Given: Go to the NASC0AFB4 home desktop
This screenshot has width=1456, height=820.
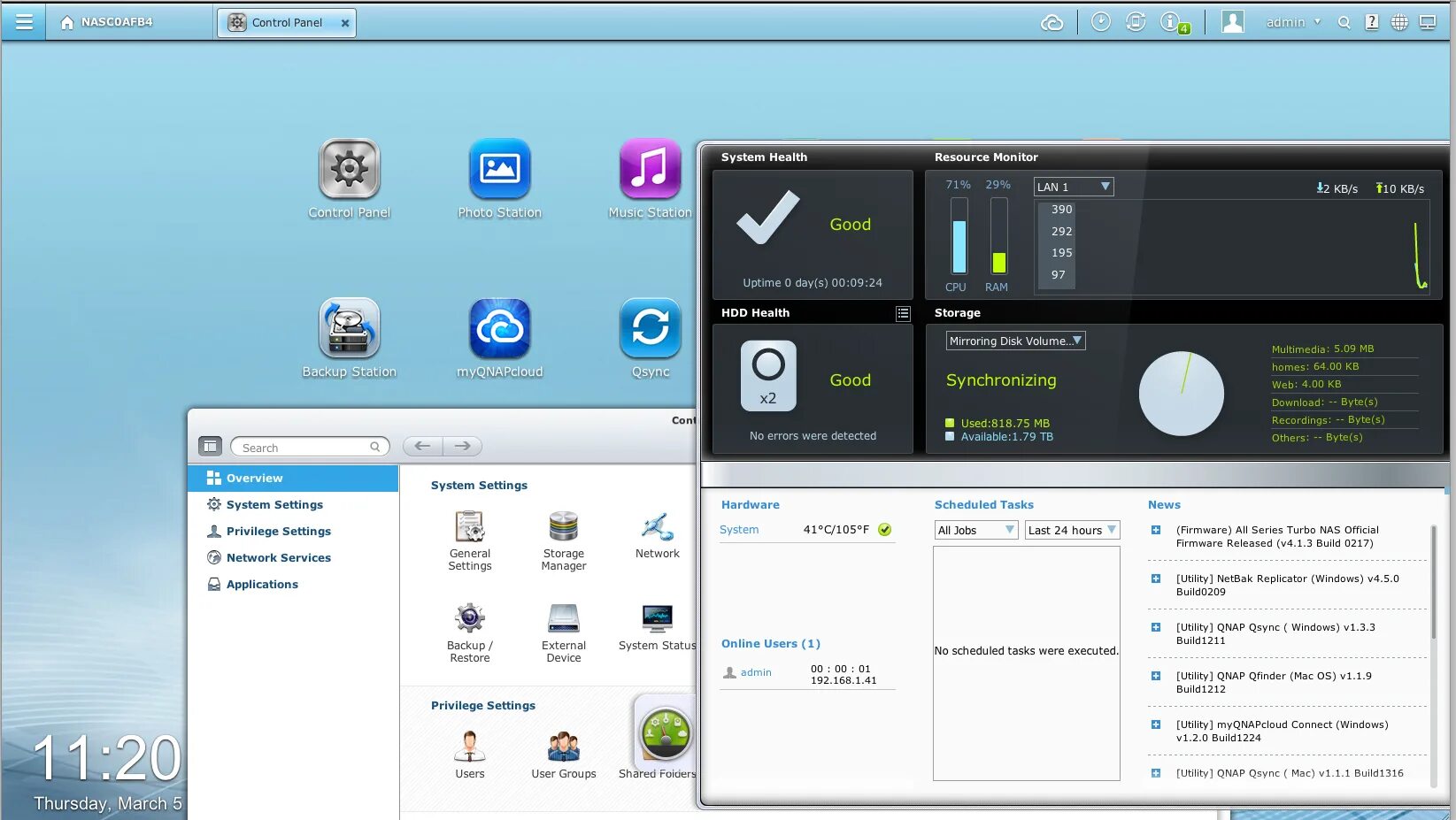Looking at the screenshot, I should click(x=106, y=22).
